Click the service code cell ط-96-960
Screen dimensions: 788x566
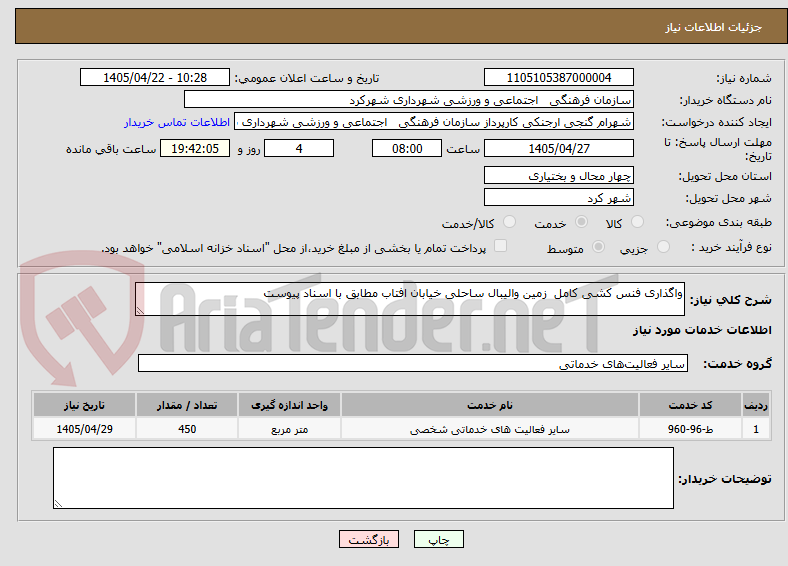pos(691,429)
